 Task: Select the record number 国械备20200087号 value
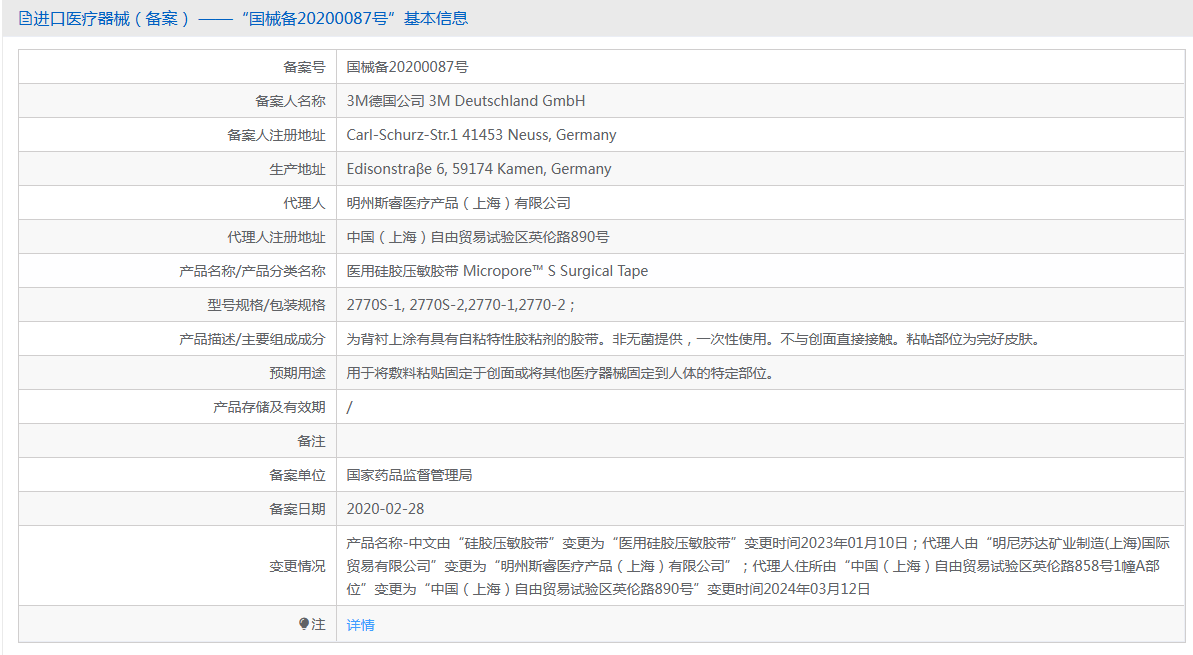407,67
